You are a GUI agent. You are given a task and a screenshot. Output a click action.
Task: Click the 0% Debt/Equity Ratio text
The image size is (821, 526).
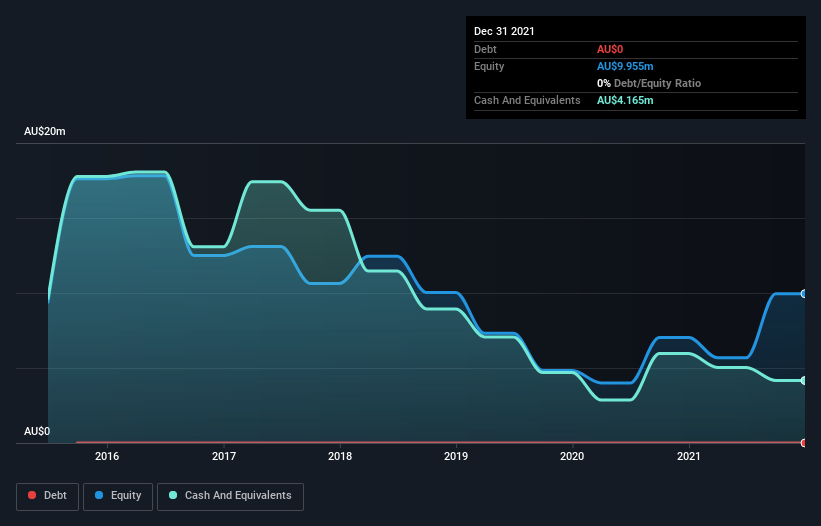click(649, 83)
